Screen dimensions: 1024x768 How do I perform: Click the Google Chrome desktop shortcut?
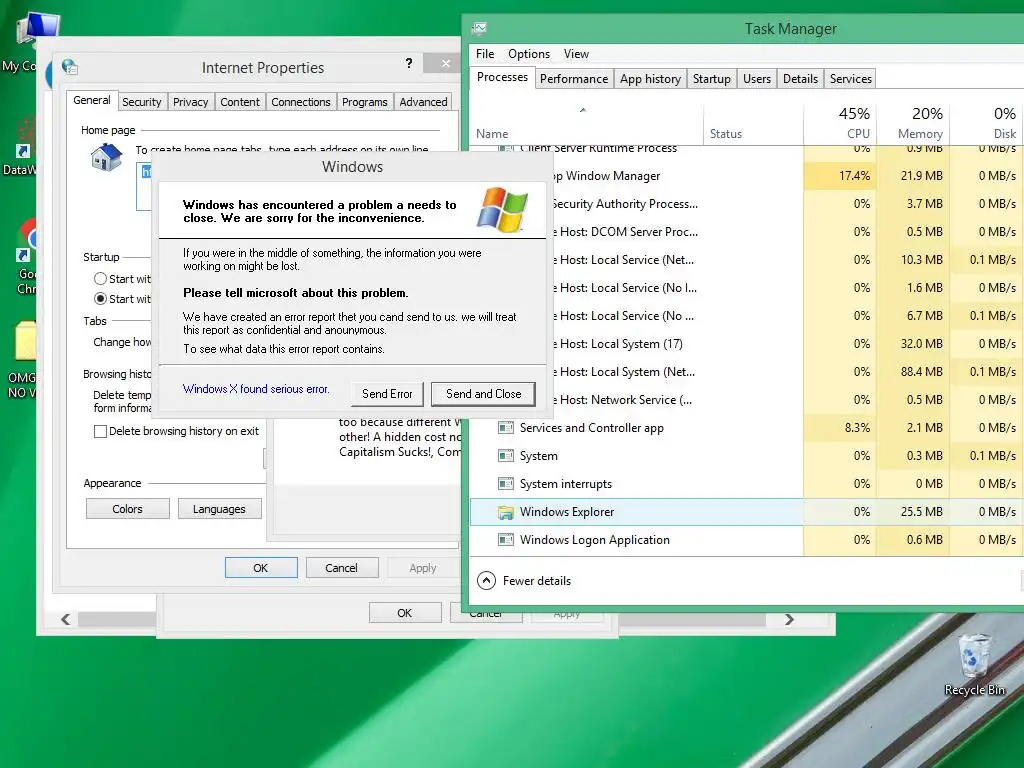(x=26, y=258)
